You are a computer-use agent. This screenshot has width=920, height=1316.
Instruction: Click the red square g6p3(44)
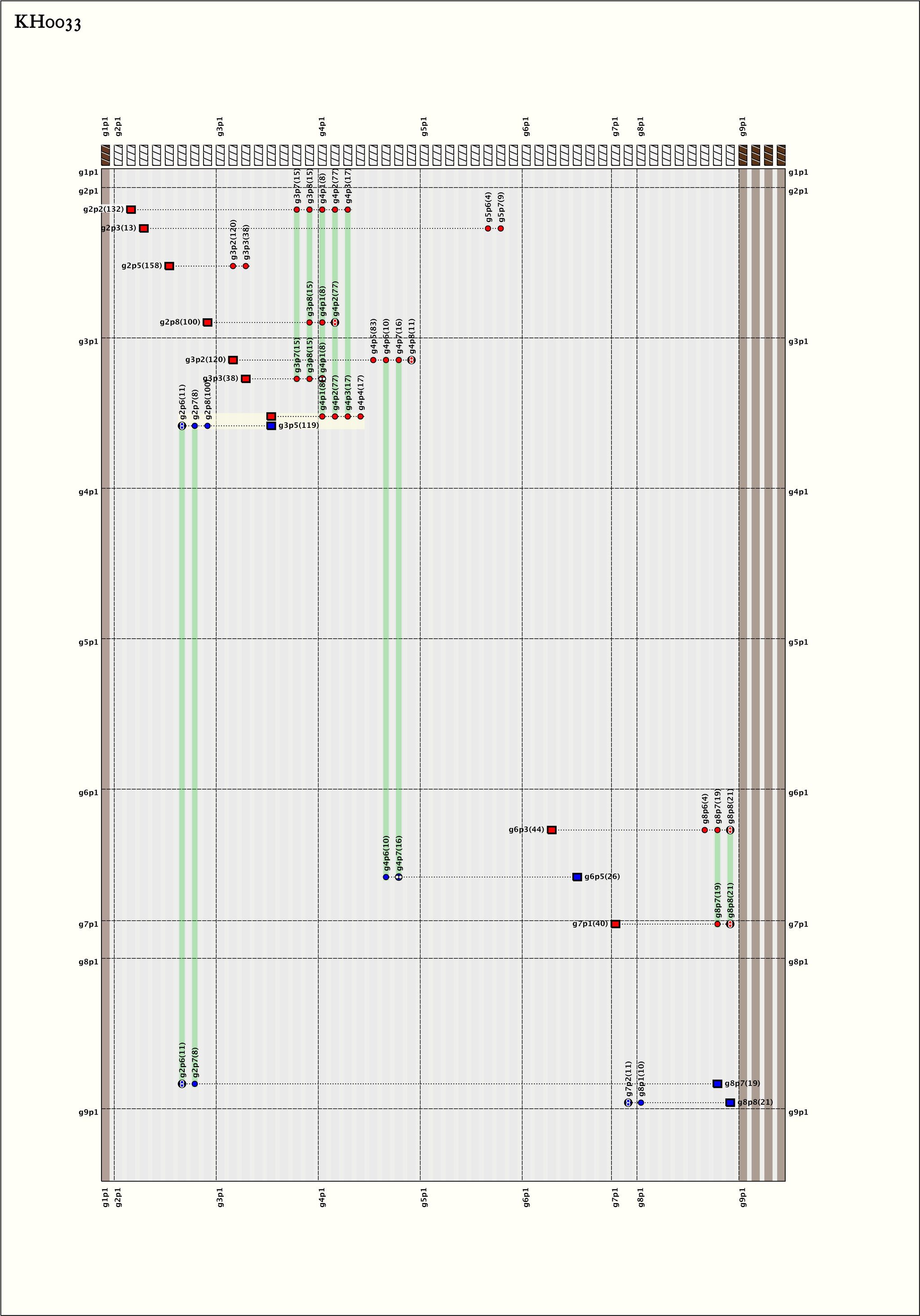coord(552,830)
